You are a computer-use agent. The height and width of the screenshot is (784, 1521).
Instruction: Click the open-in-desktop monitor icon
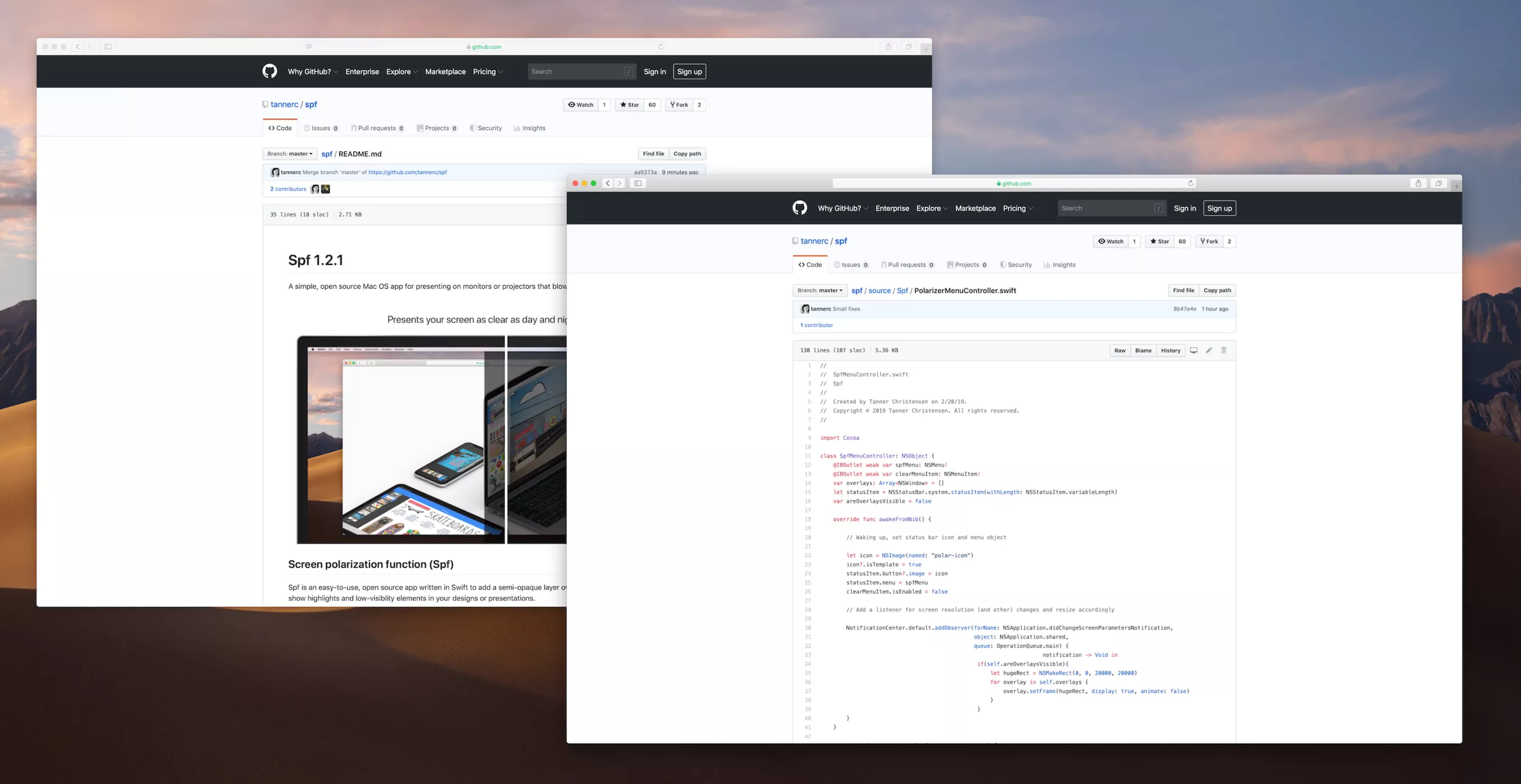pyautogui.click(x=1193, y=350)
